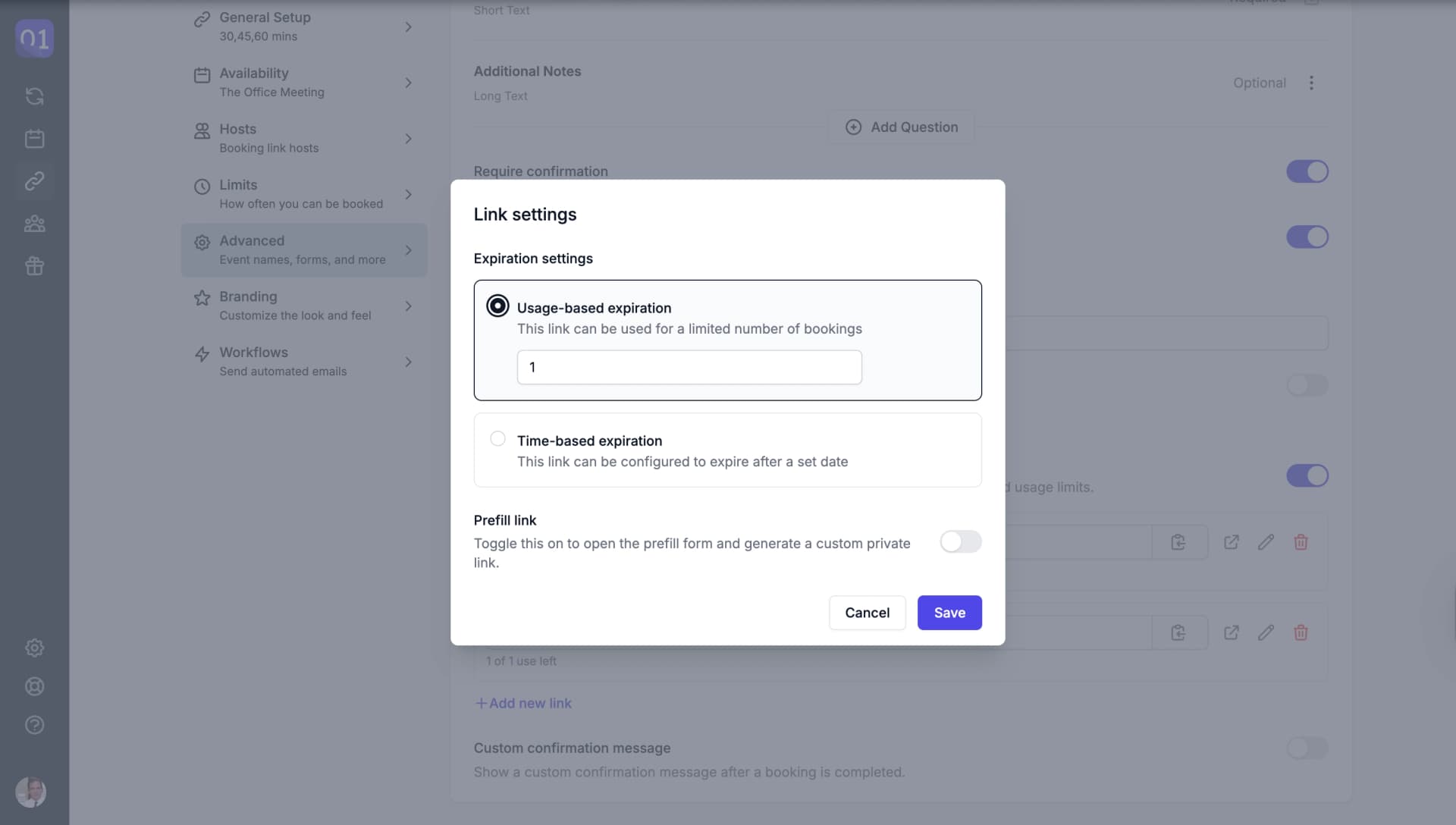Expand the Branding section chevron
The height and width of the screenshot is (825, 1456).
tap(408, 306)
